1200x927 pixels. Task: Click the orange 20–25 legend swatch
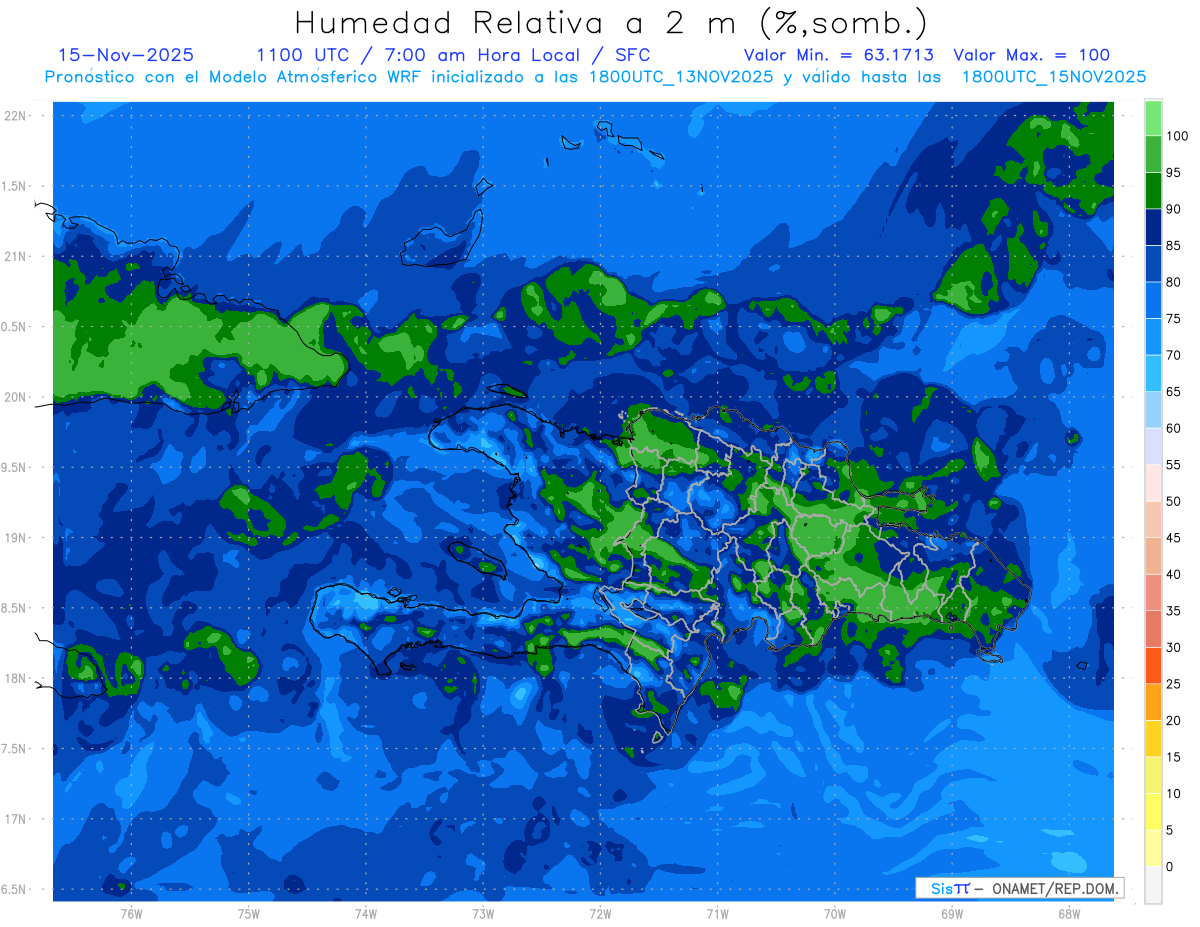pos(1153,702)
